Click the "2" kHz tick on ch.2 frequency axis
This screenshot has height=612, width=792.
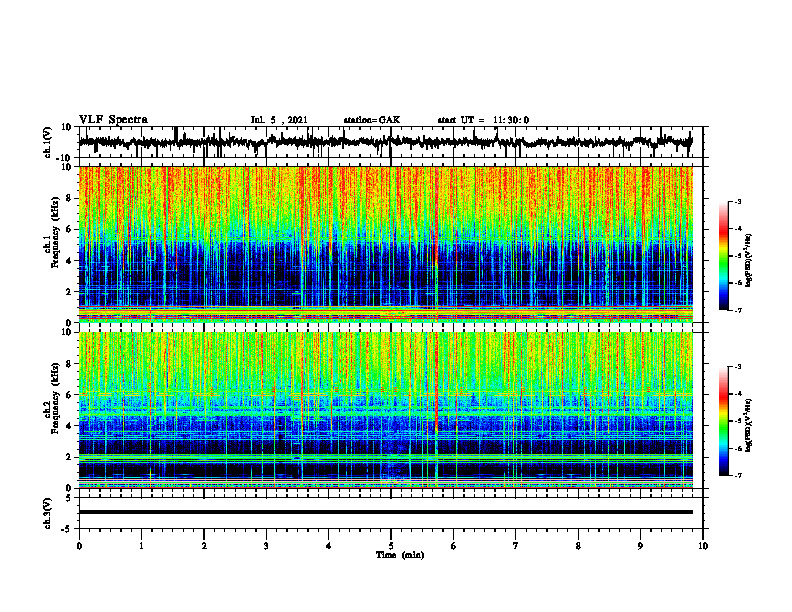(x=70, y=457)
